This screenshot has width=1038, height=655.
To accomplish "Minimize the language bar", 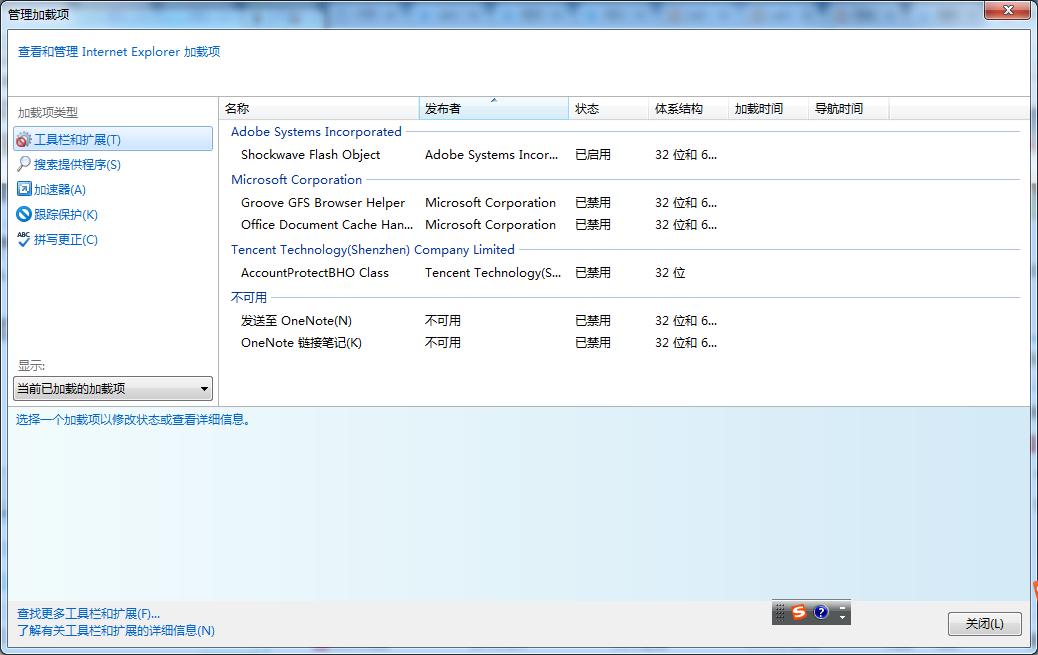I will [842, 607].
